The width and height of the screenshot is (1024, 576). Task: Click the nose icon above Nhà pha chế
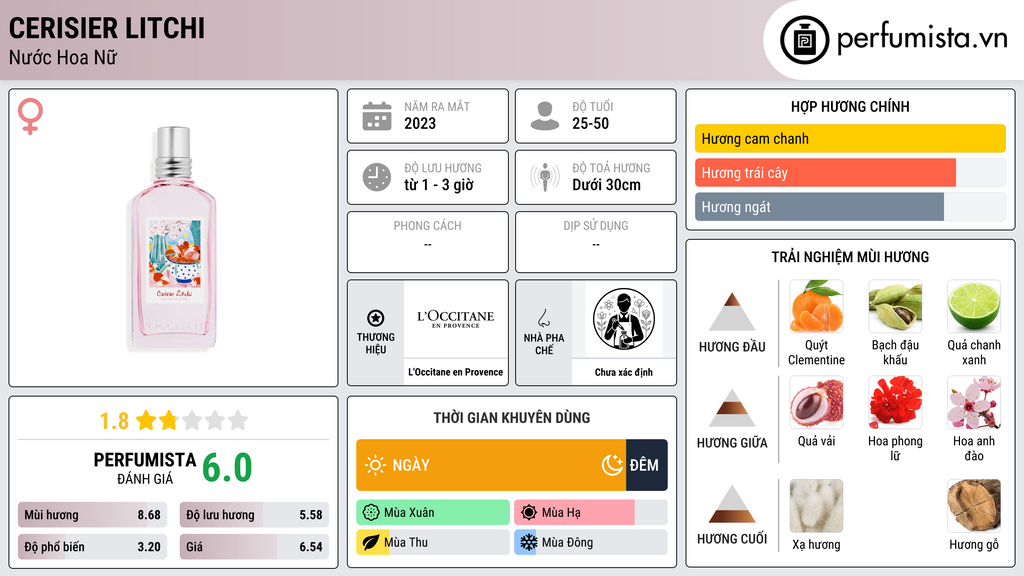543,318
